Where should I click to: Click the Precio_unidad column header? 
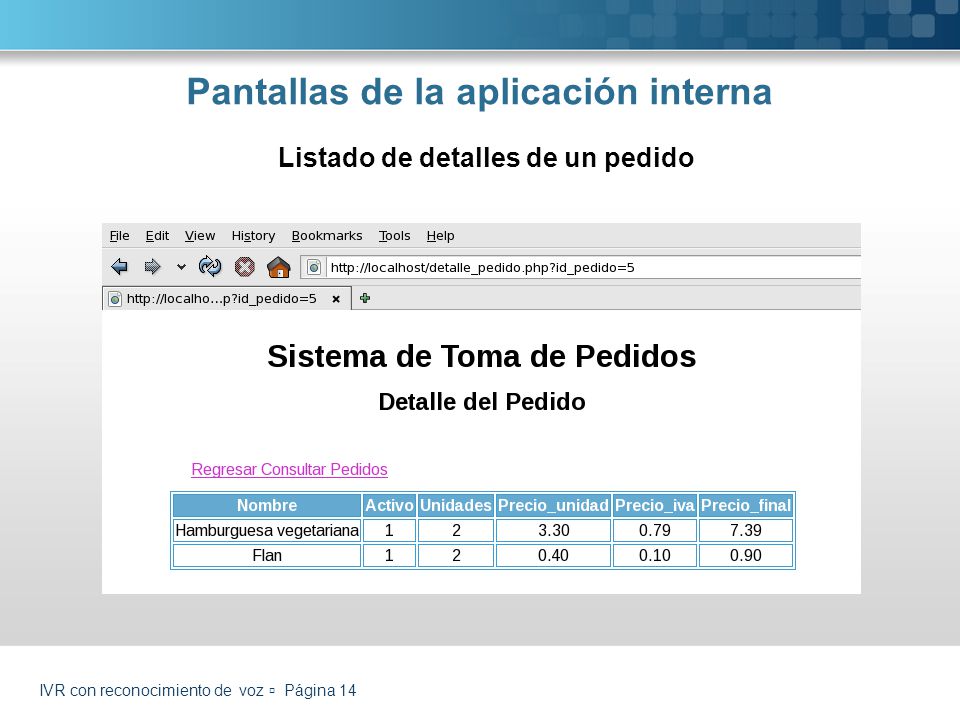[553, 506]
